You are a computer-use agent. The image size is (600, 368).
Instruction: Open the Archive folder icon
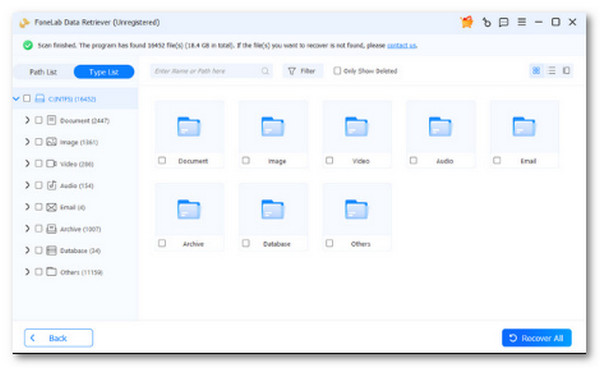189,209
